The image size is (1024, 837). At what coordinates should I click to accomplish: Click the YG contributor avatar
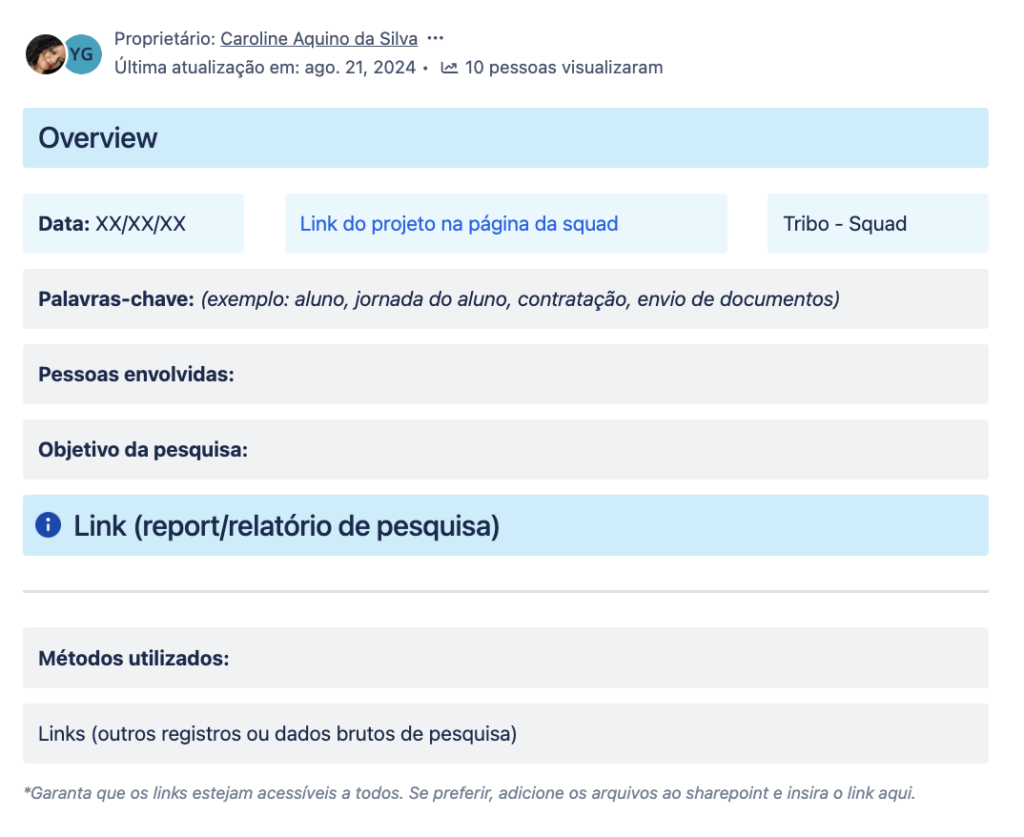point(84,54)
